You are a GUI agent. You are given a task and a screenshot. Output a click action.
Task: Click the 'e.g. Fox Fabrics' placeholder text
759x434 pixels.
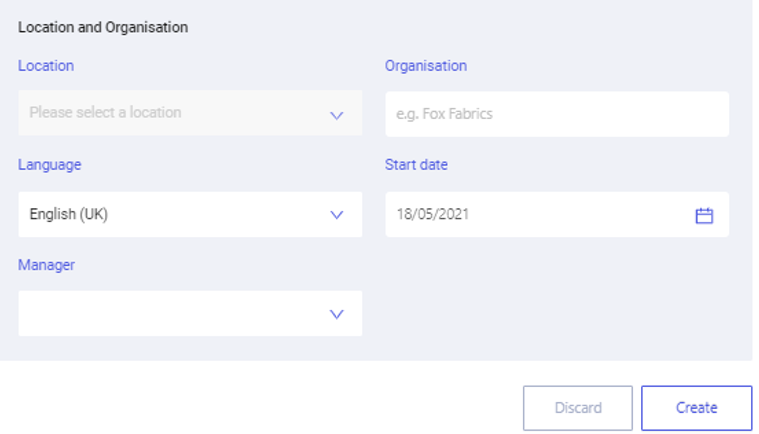[444, 114]
